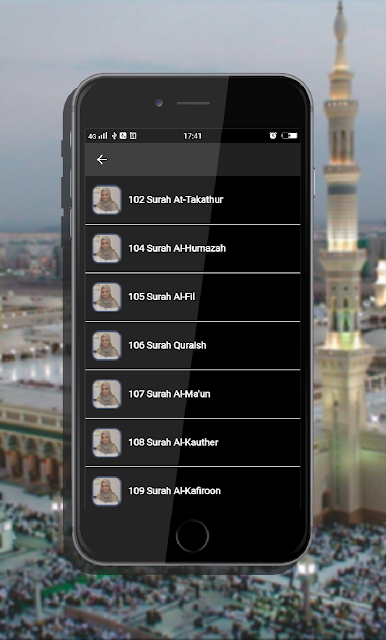Choose 107 Surah Al-Ma'un

click(193, 394)
